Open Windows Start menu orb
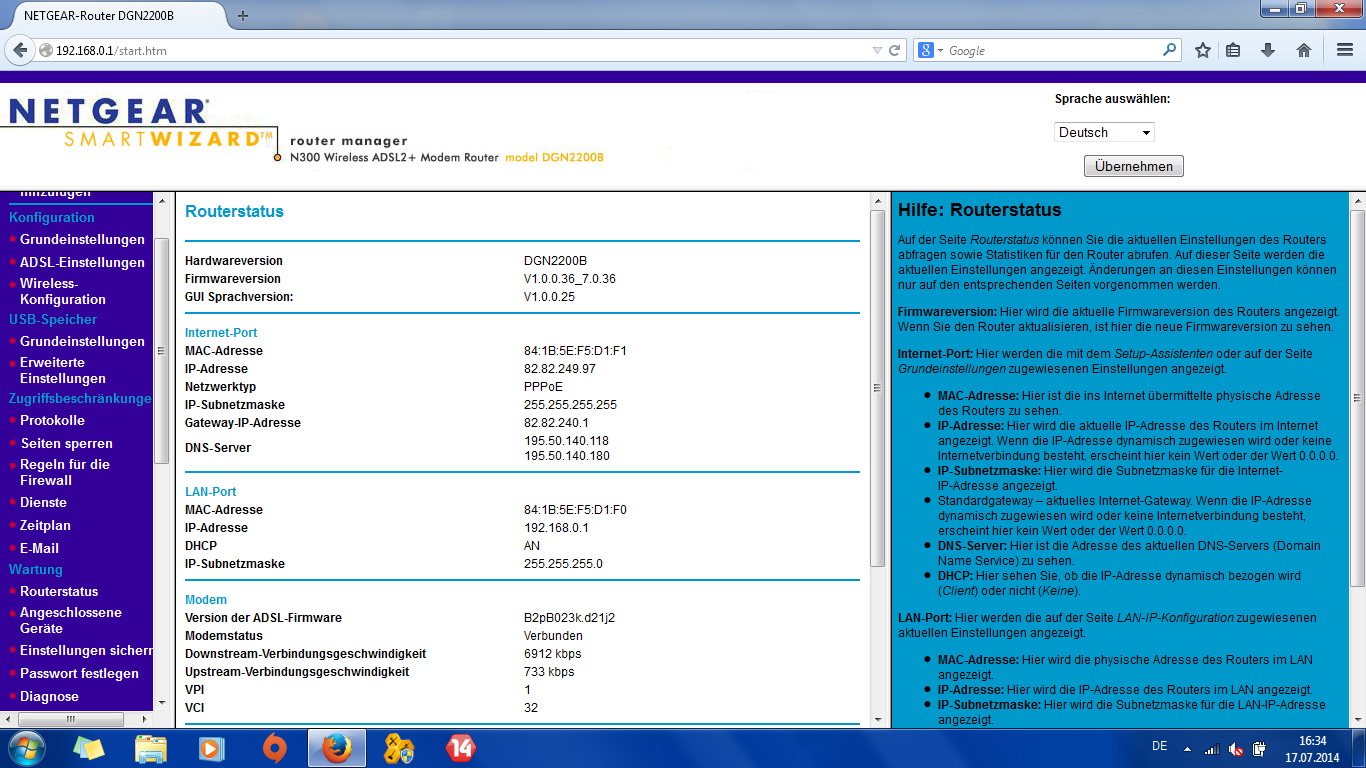Viewport: 1366px width, 768px height. pyautogui.click(x=26, y=748)
